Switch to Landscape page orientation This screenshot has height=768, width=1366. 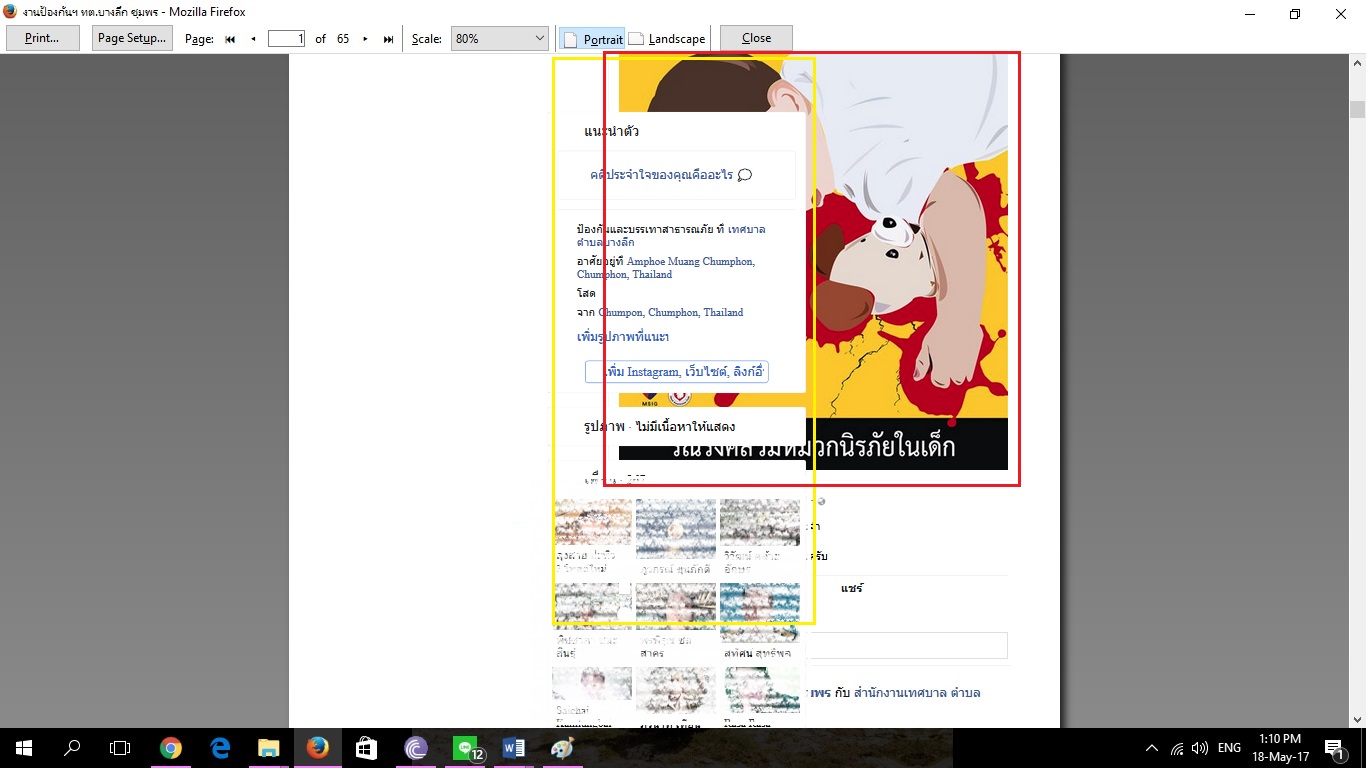point(667,39)
